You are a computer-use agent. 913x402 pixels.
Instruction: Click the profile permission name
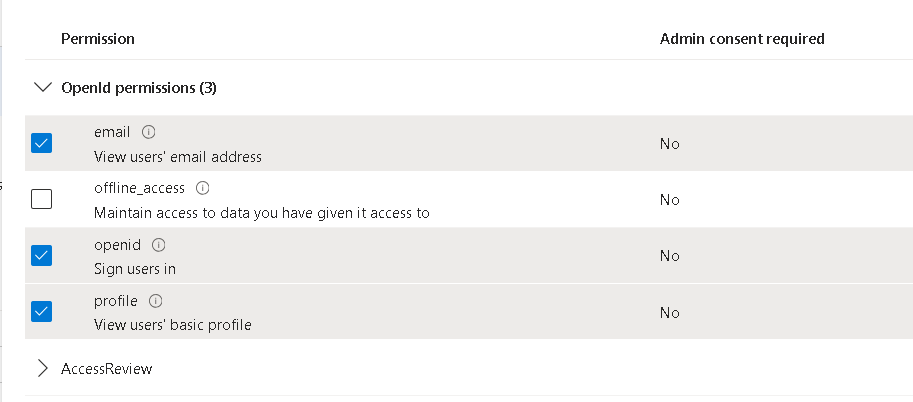116,301
